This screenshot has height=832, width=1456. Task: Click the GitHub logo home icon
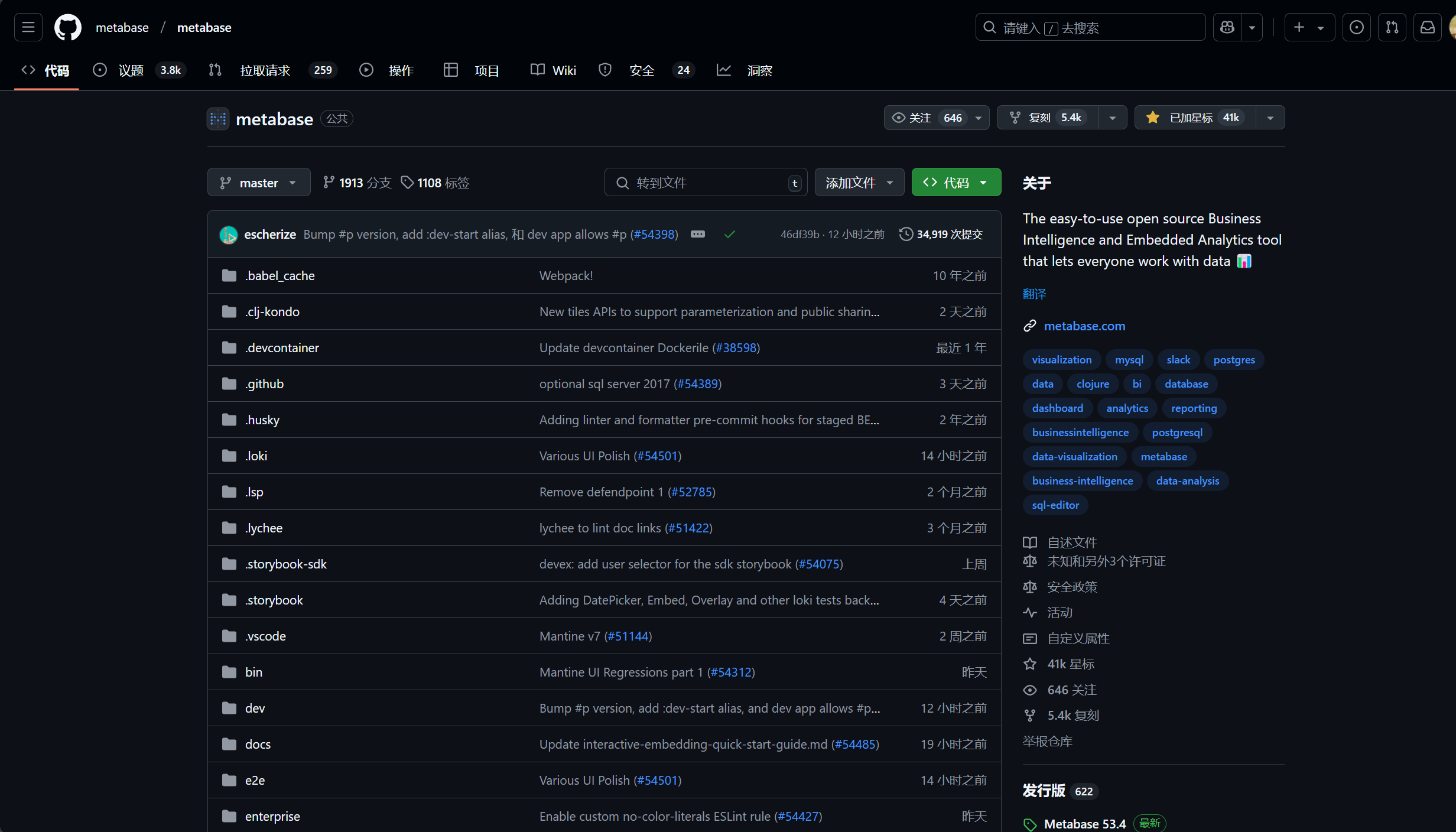[x=68, y=27]
